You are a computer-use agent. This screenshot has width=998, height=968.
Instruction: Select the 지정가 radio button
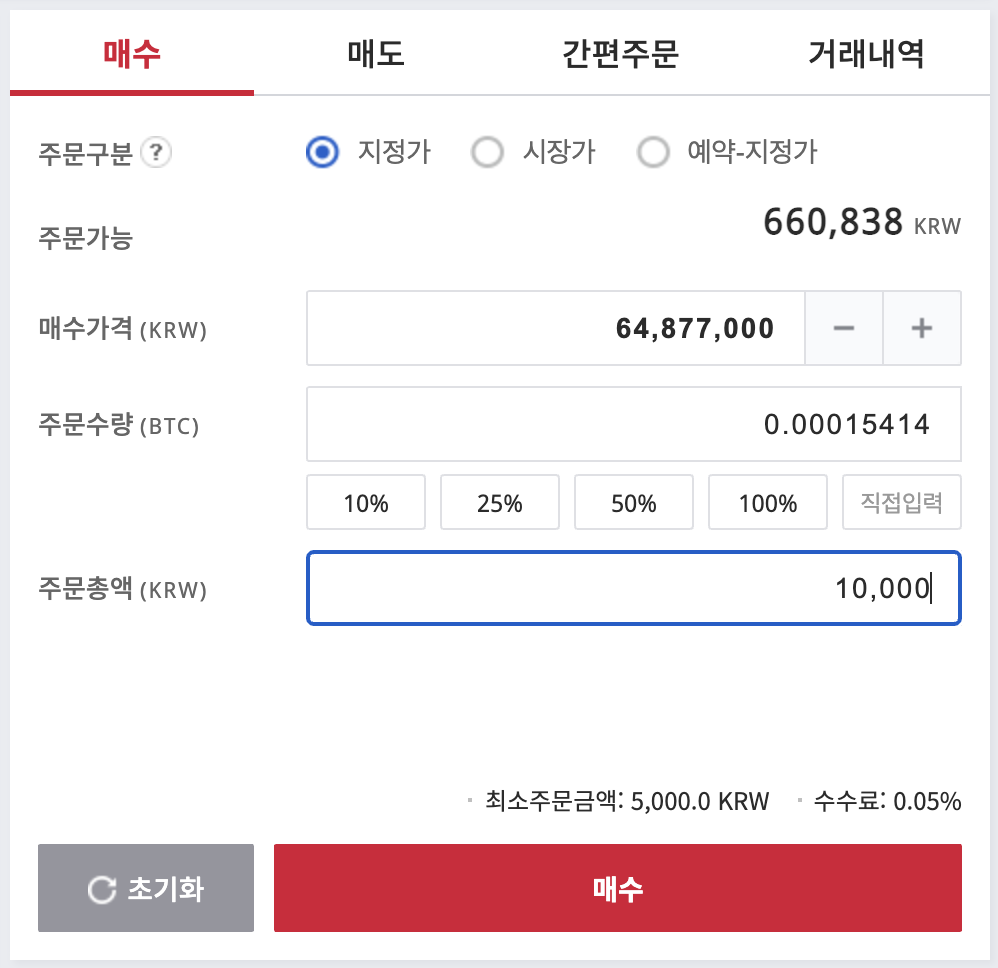tap(323, 151)
